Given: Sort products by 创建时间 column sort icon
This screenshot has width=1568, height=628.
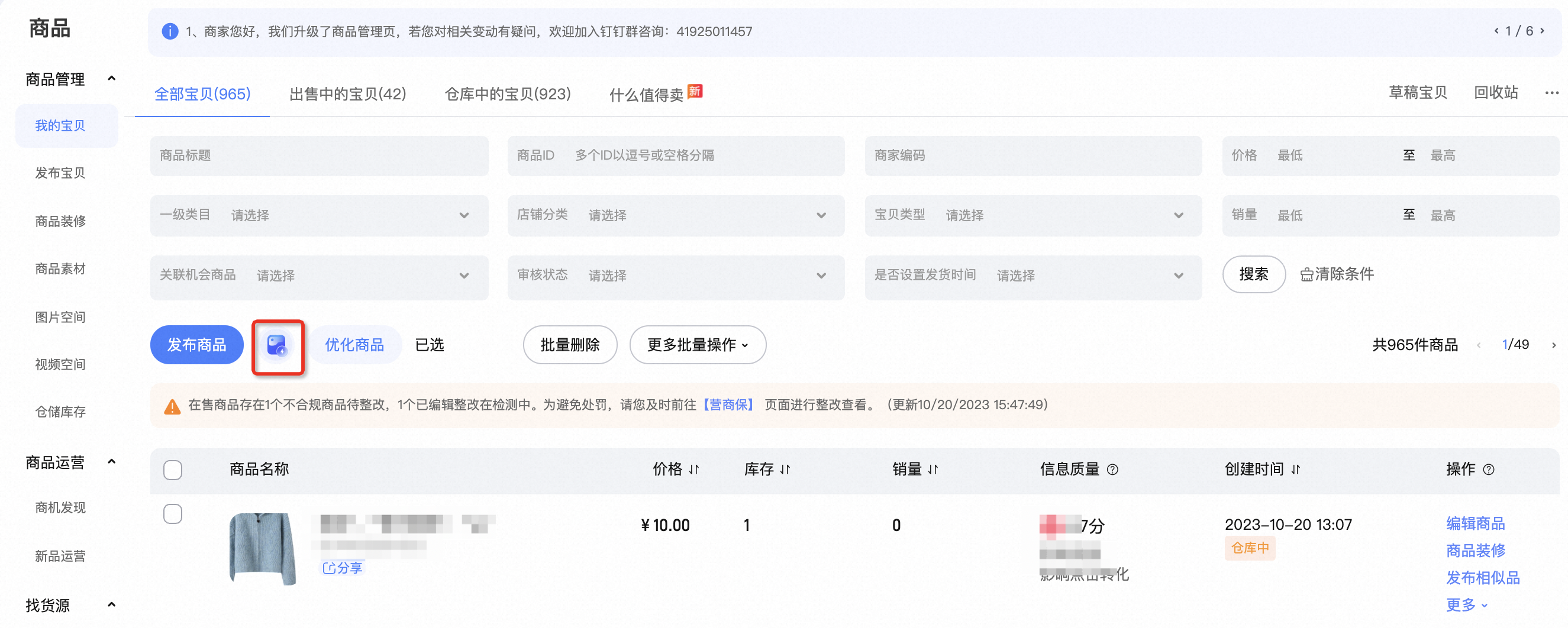Looking at the screenshot, I should click(x=1296, y=469).
